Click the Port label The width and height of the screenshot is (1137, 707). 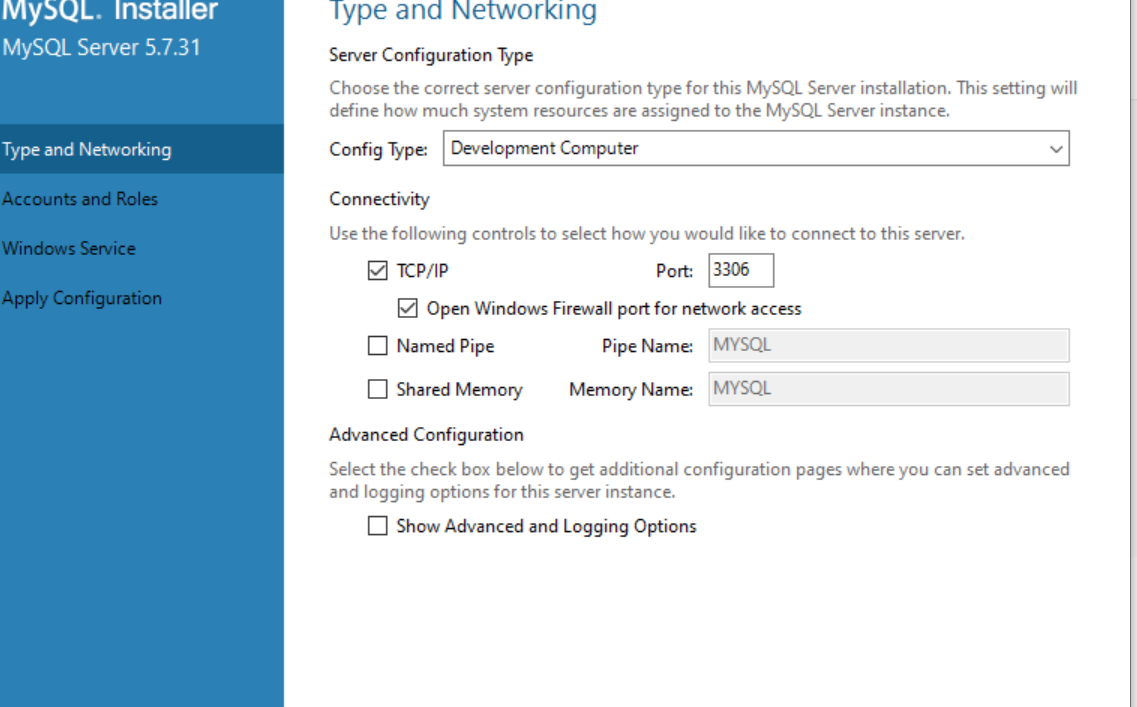click(674, 271)
